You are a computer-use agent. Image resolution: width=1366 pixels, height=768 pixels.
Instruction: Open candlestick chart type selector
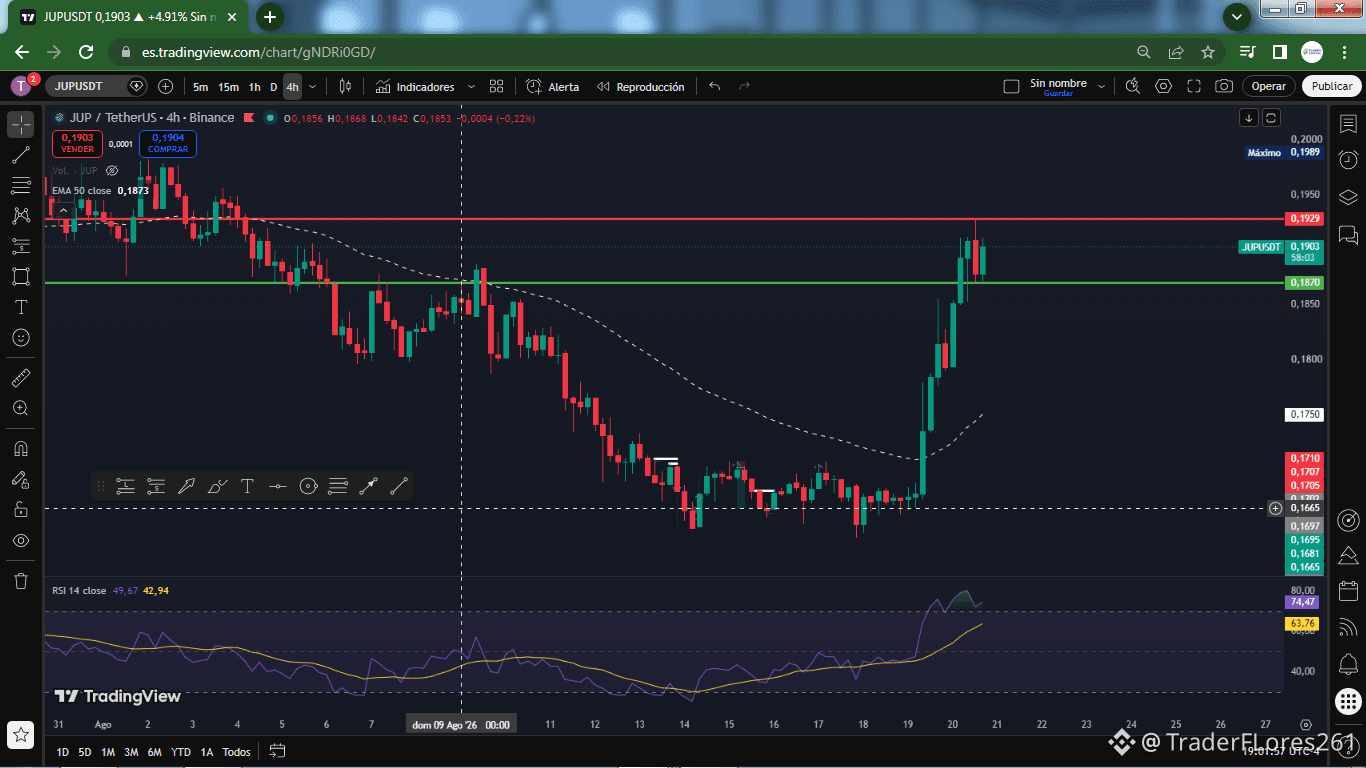pos(345,87)
